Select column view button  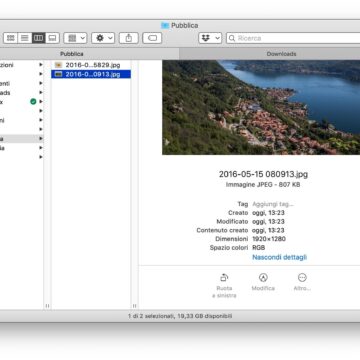(x=39, y=38)
